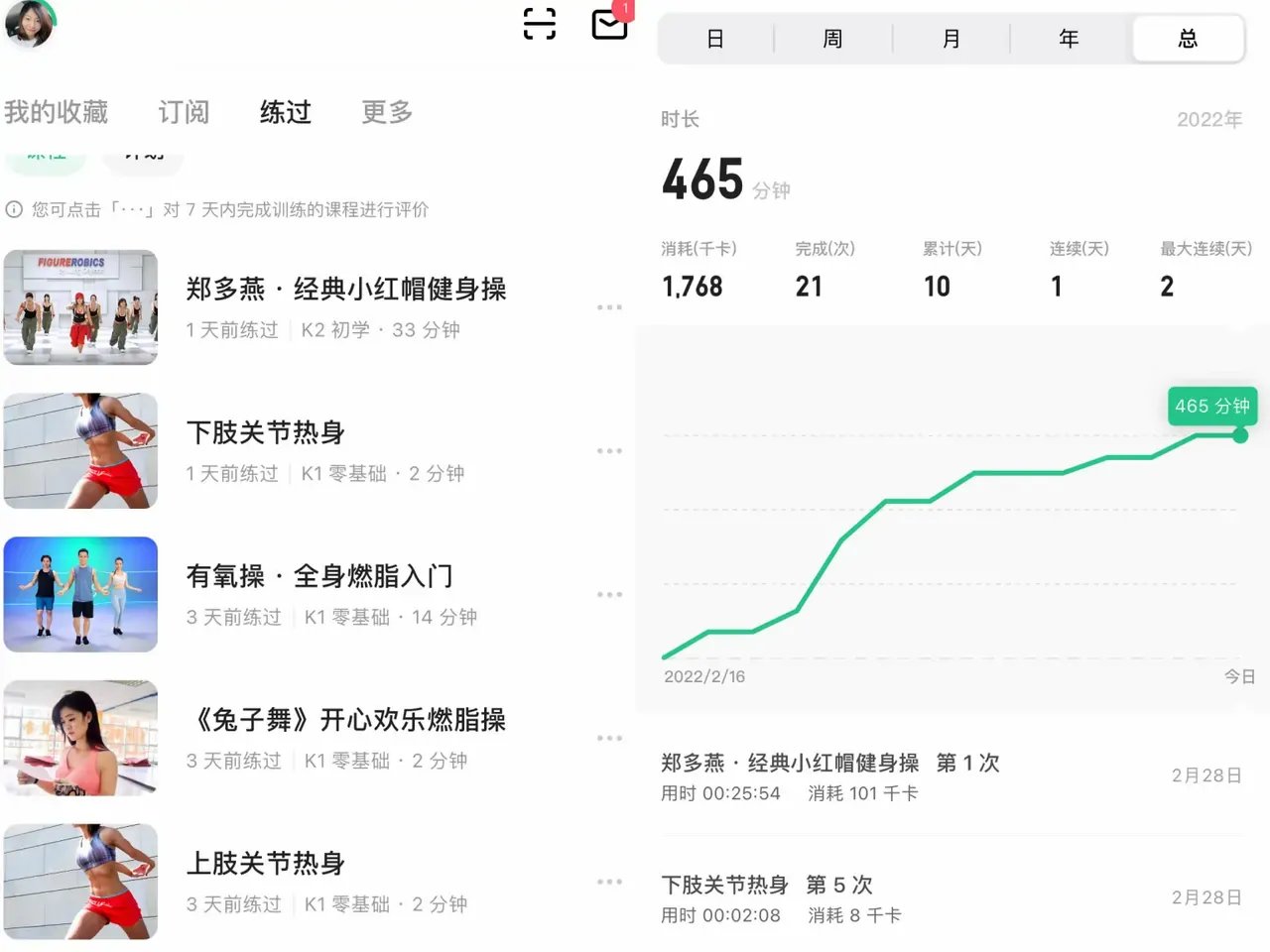The width and height of the screenshot is (1270, 952).
Task: Tap 用时 00:25:54 in first record
Action: coord(720,794)
